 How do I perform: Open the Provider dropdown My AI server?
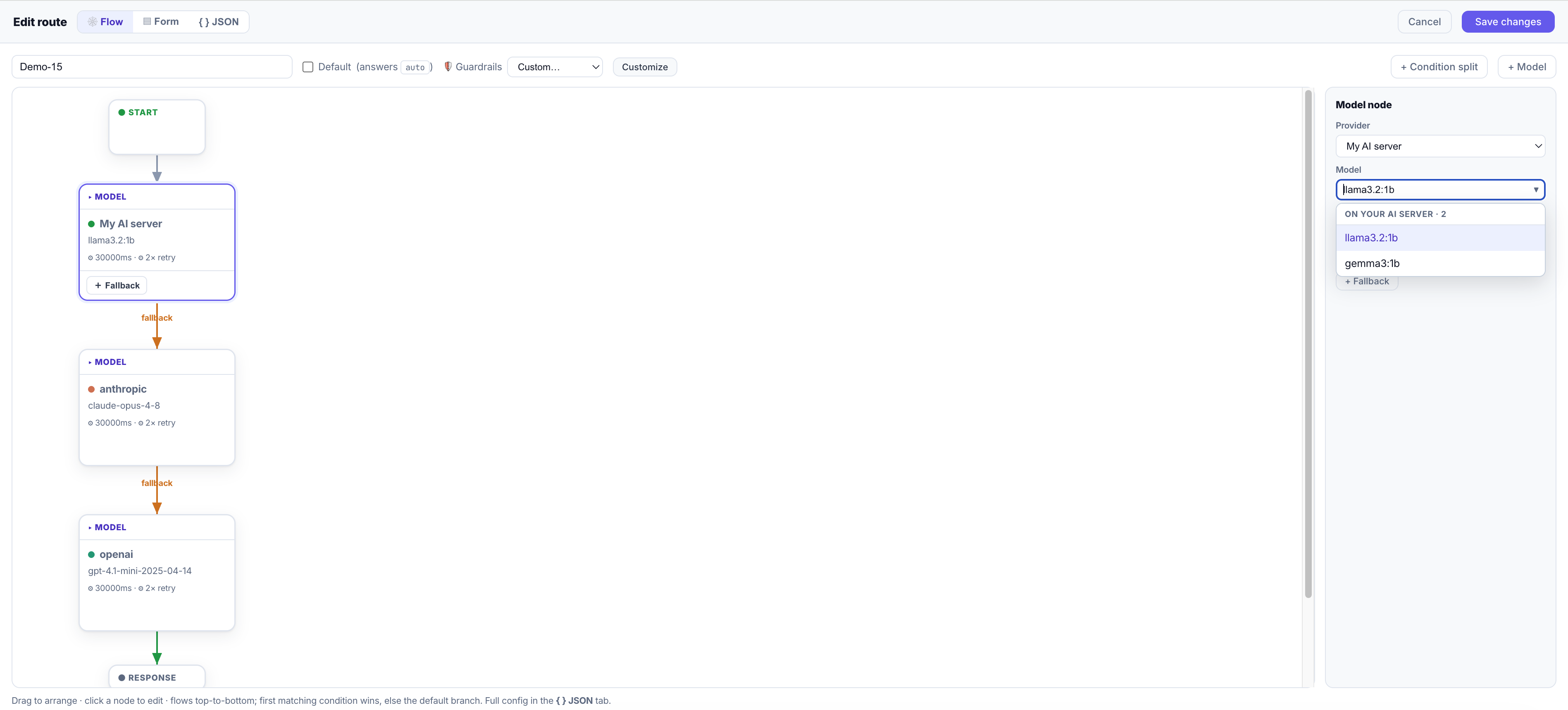point(1440,146)
